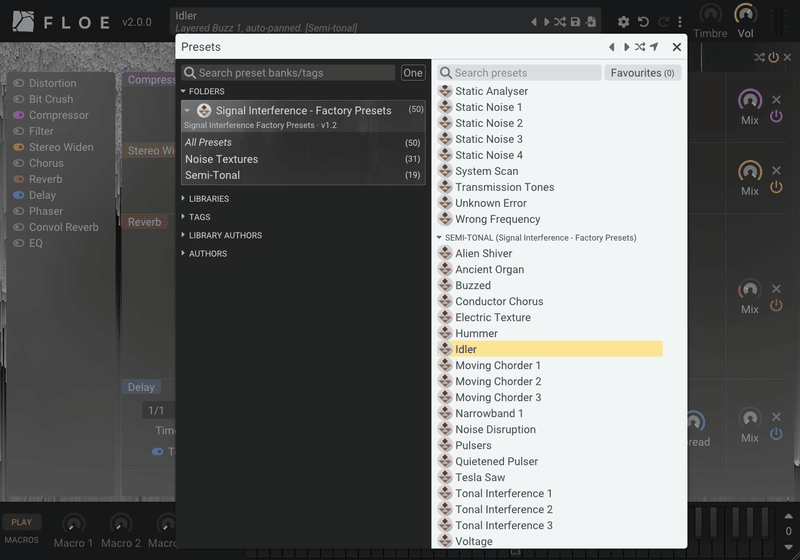Open the 1/1 delay time dropdown
Screen dimensions: 800x560
coord(159,411)
